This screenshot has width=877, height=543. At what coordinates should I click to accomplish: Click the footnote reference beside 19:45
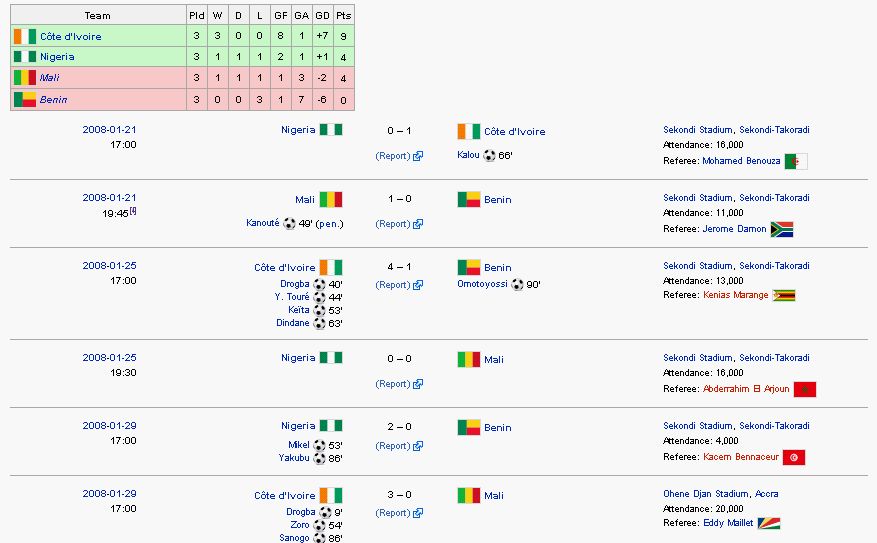tap(133, 211)
